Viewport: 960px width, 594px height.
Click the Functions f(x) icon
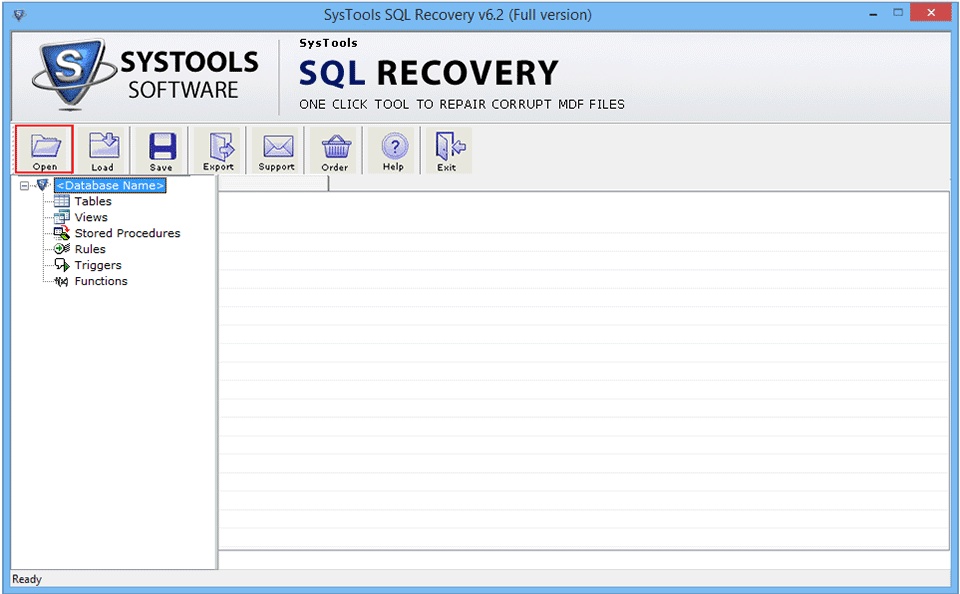[x=62, y=282]
